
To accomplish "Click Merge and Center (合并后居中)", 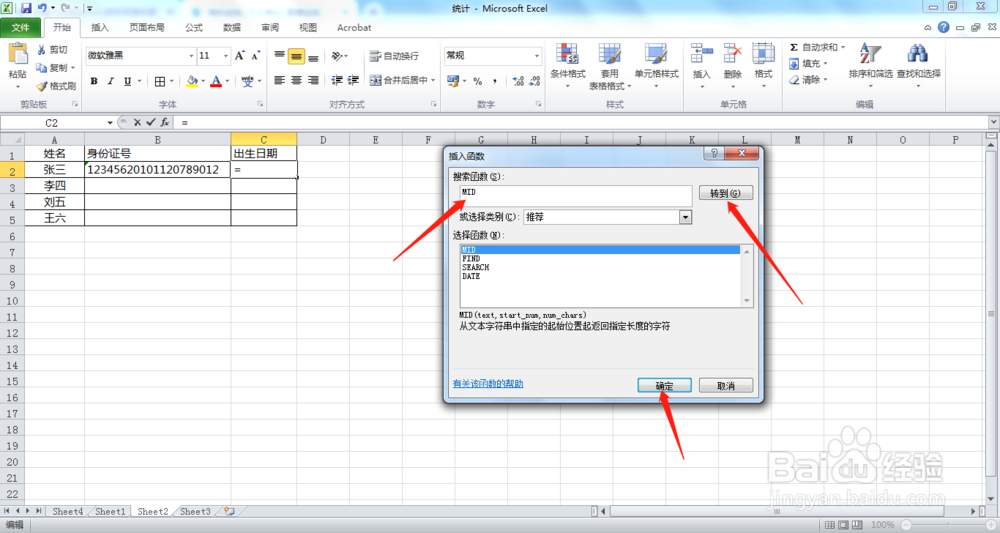I will click(399, 80).
